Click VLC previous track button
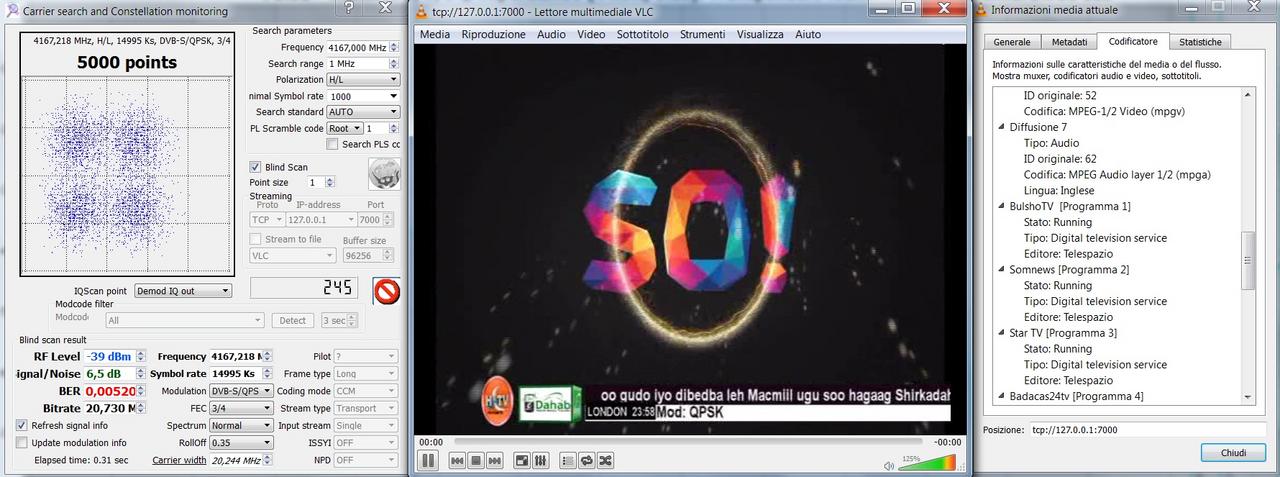The width and height of the screenshot is (1280, 477). (x=457, y=461)
